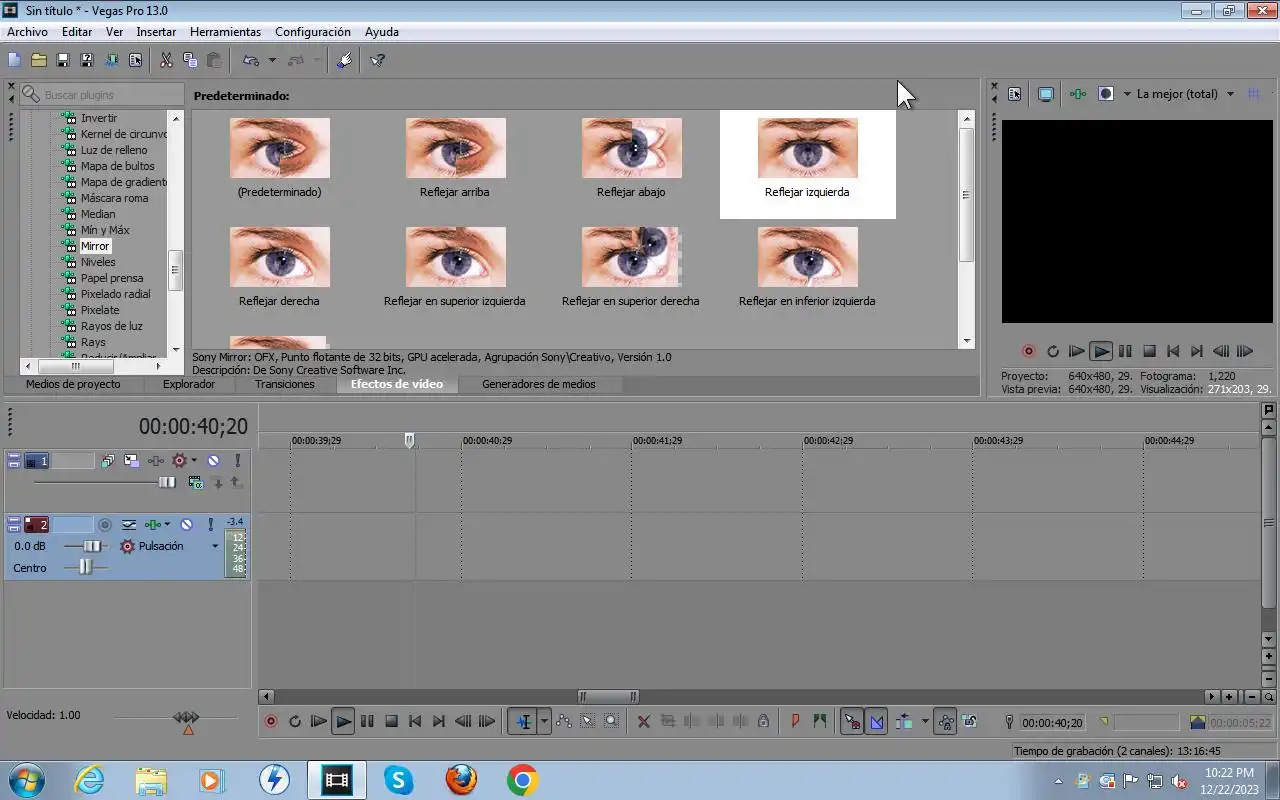Open track motion on video track 1

(x=131, y=461)
